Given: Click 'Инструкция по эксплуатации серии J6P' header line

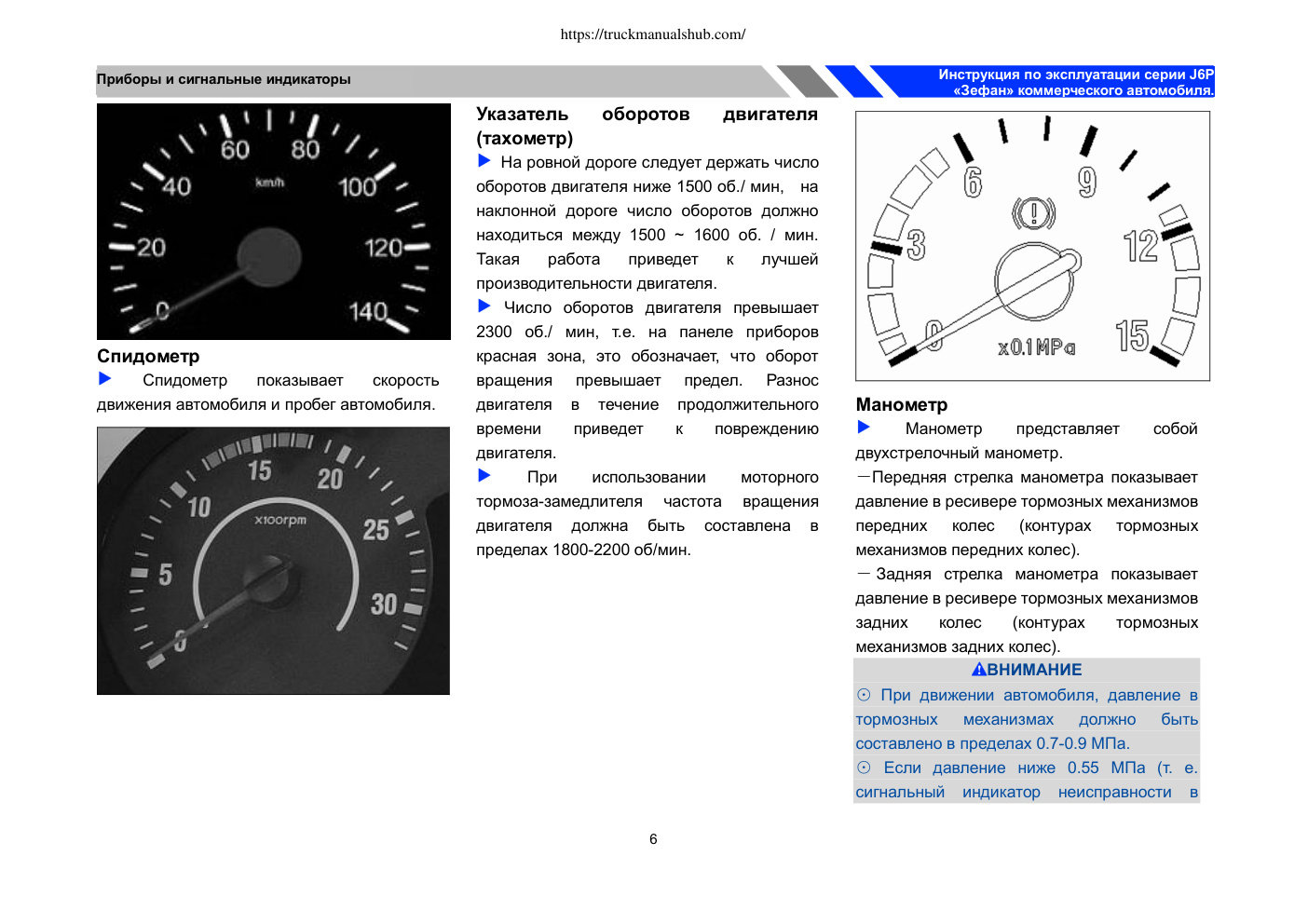Looking at the screenshot, I should pyautogui.click(x=1076, y=75).
